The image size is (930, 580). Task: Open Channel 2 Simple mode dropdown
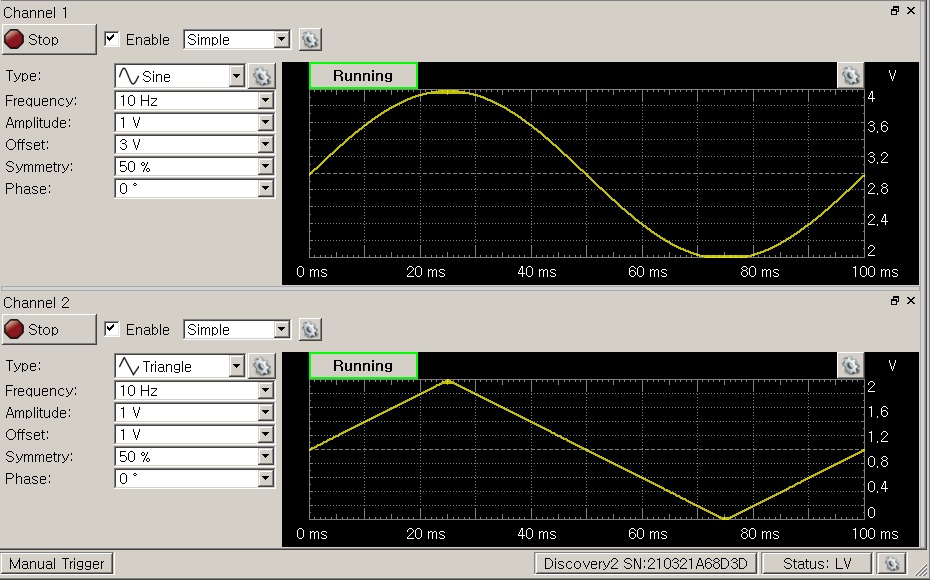coord(281,330)
